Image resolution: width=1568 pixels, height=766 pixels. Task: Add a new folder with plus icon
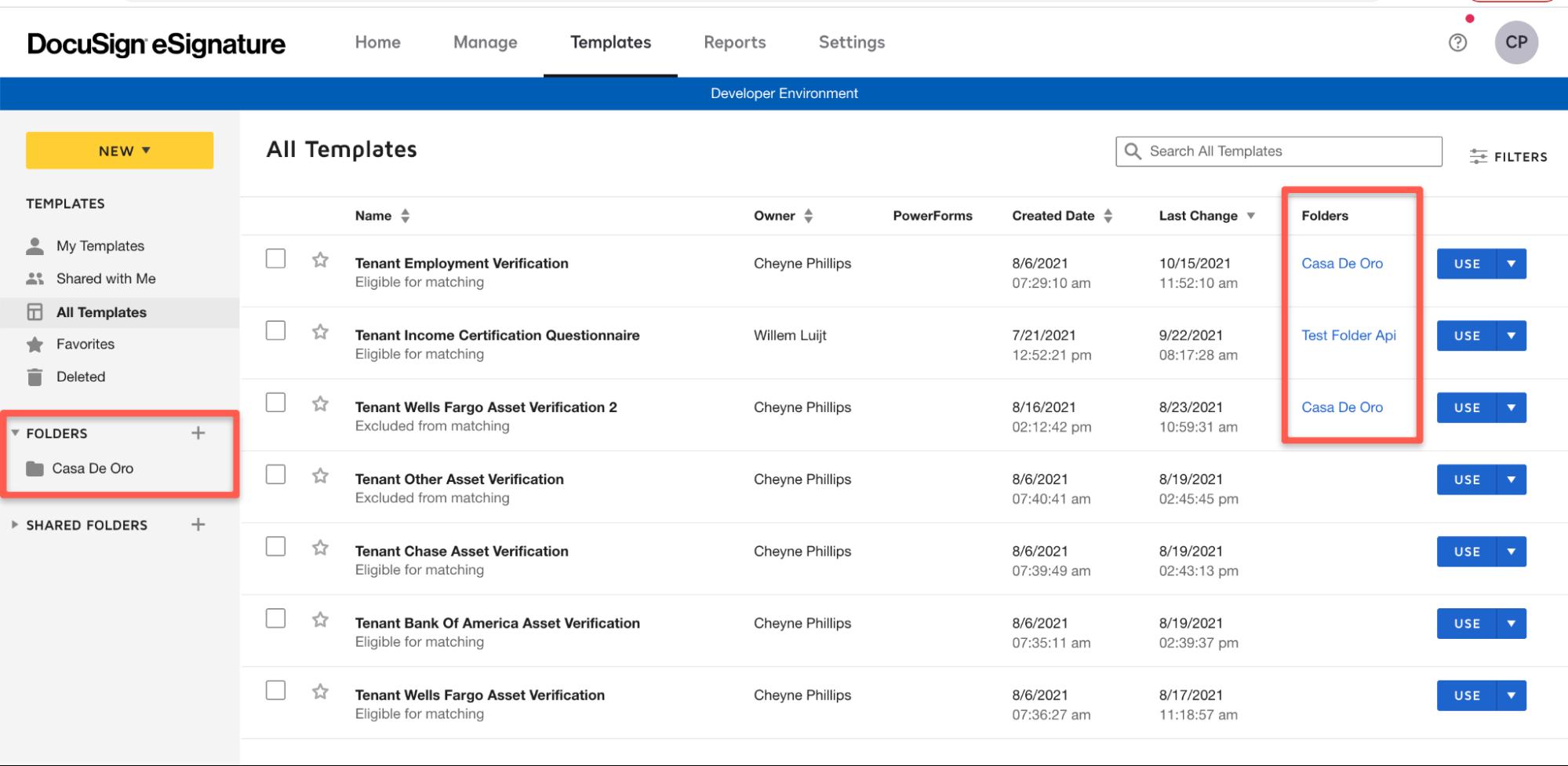(198, 433)
